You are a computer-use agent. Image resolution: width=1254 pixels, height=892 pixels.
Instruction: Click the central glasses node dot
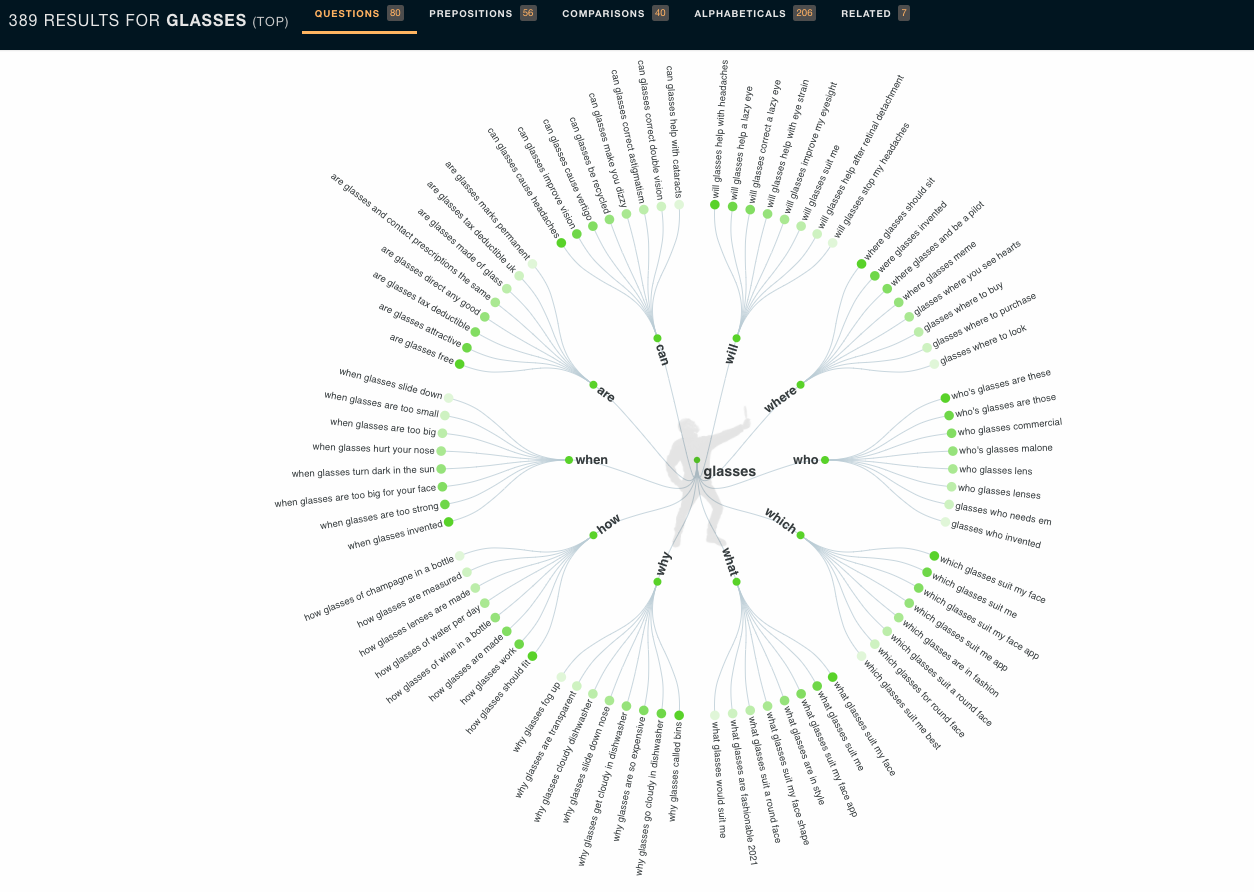point(697,460)
